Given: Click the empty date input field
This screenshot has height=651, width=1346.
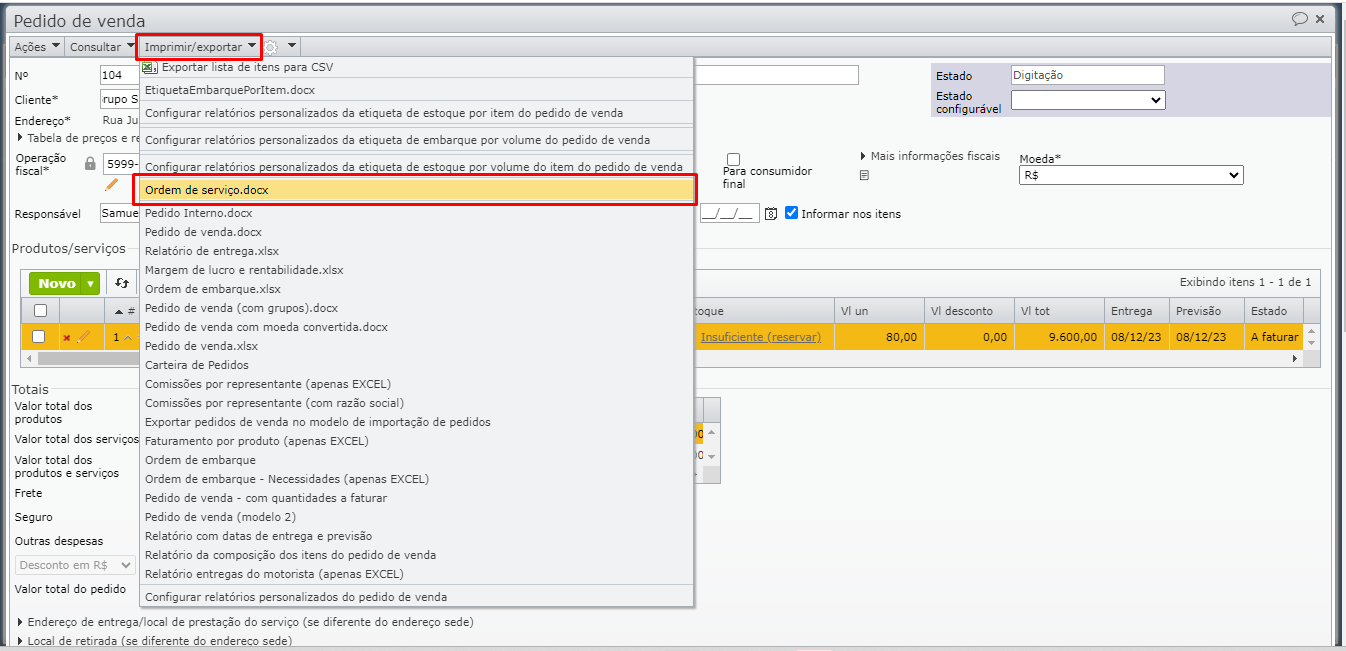Looking at the screenshot, I should [729, 213].
